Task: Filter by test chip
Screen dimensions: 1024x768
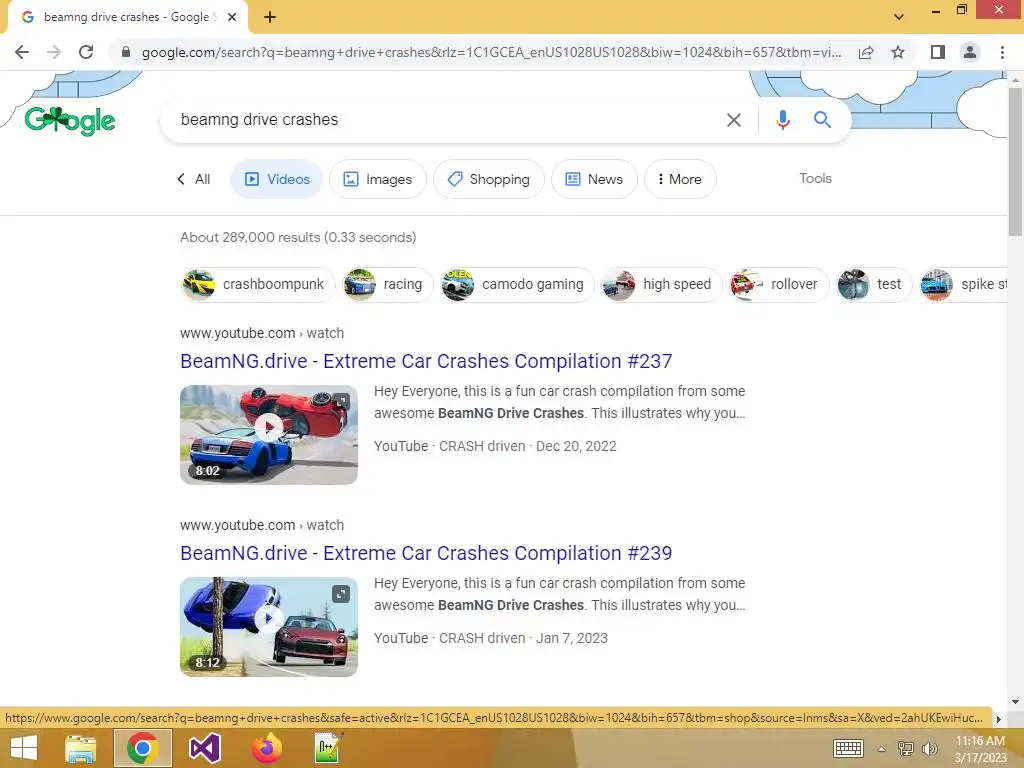Action: [x=873, y=284]
